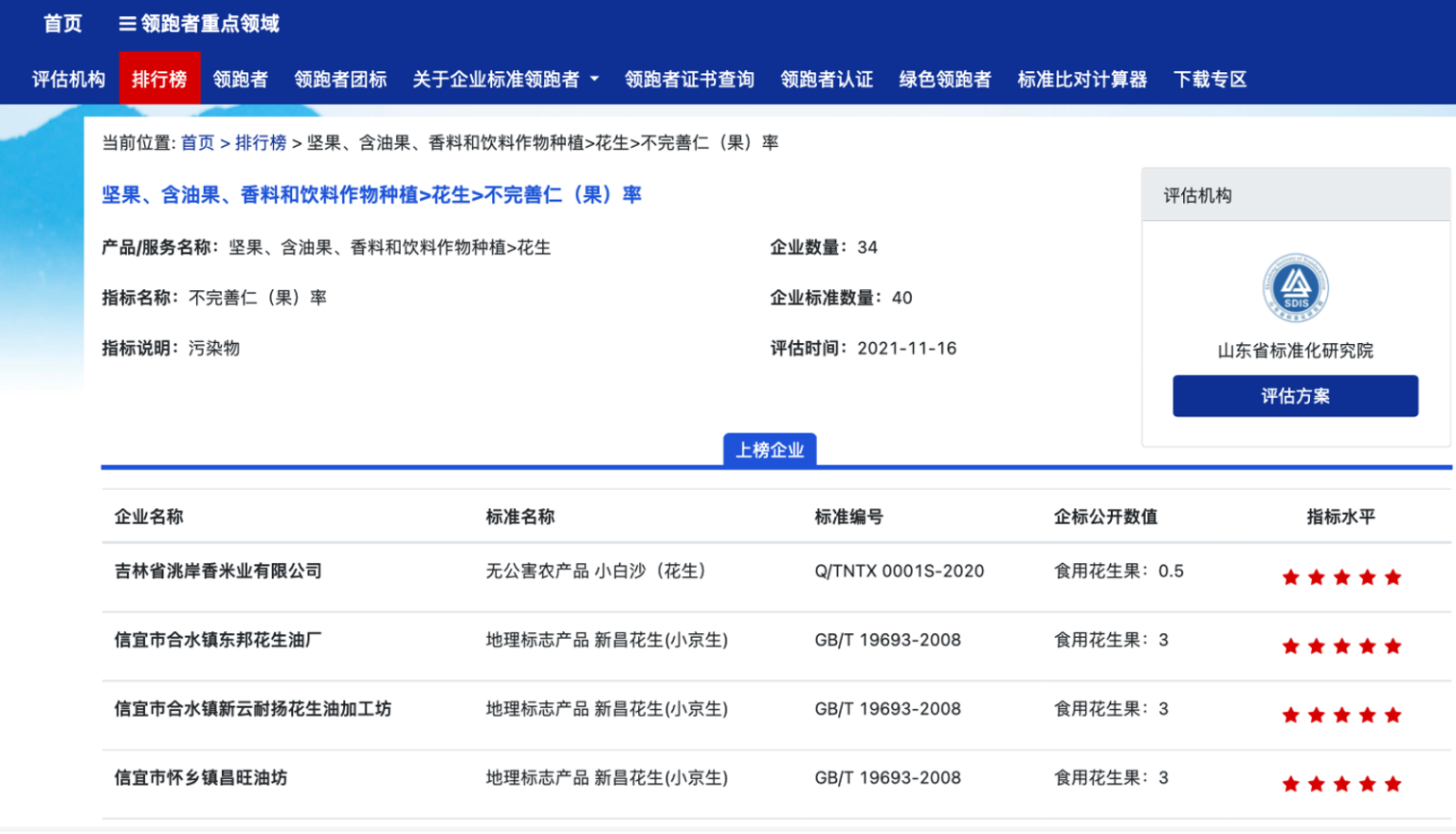Click the 排行榜 breadcrumb link
The height and width of the screenshot is (834, 1456).
pos(261,143)
